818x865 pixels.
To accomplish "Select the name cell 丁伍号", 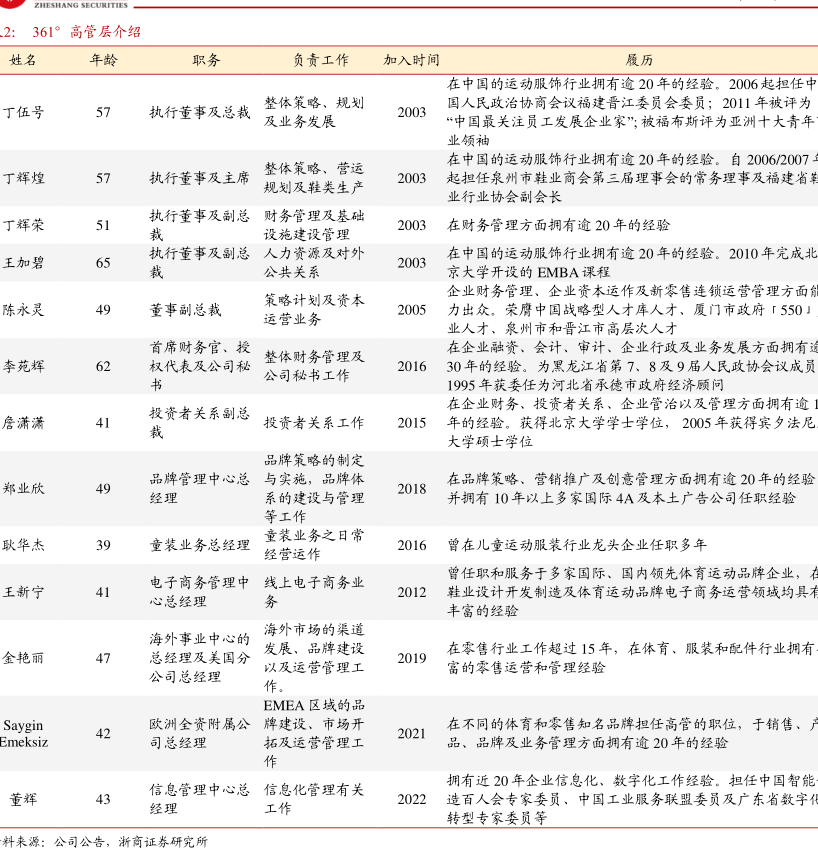I will [x=23, y=112].
